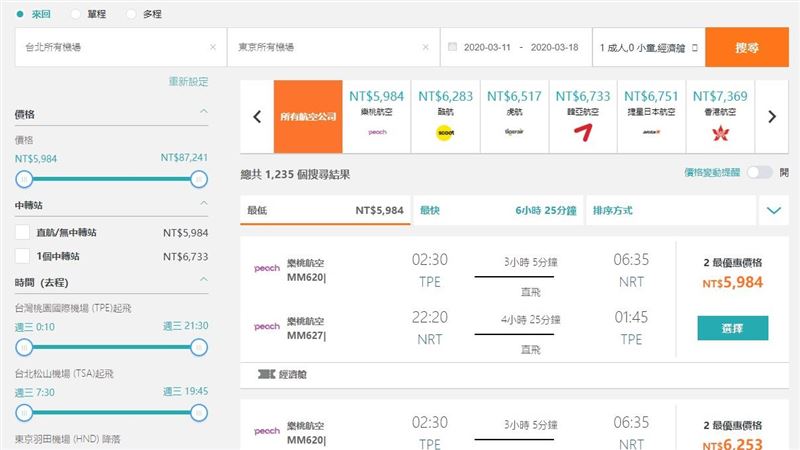Collapse the 價格 price filter section
This screenshot has height=450, width=800.
pyautogui.click(x=204, y=111)
